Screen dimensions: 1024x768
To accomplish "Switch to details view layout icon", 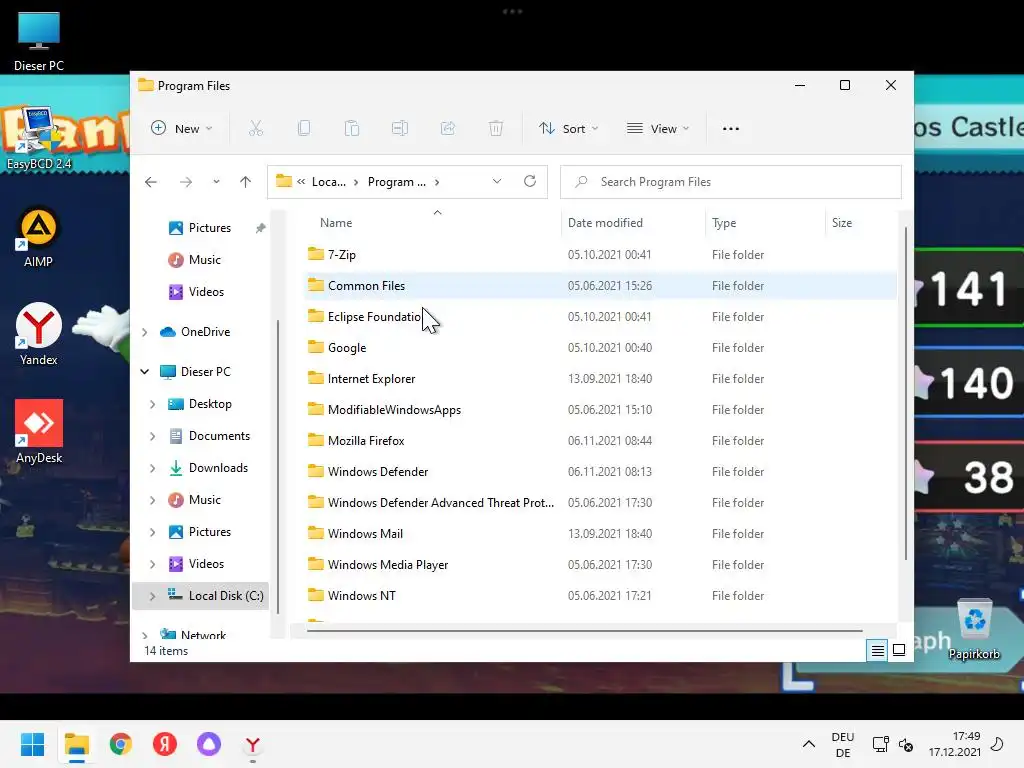I will point(877,650).
